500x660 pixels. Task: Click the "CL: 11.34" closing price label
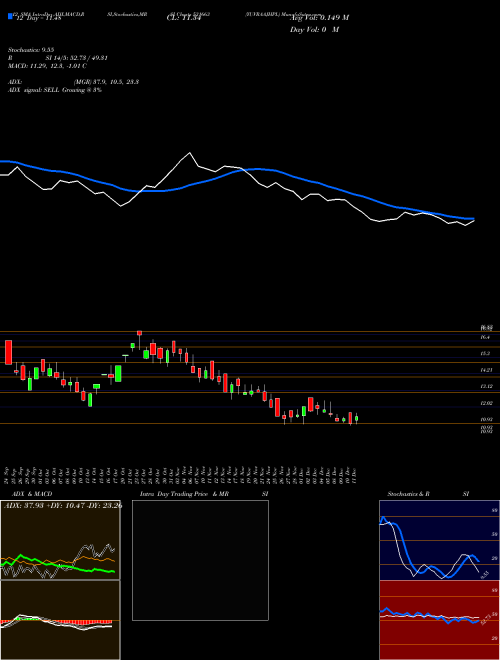[184, 18]
